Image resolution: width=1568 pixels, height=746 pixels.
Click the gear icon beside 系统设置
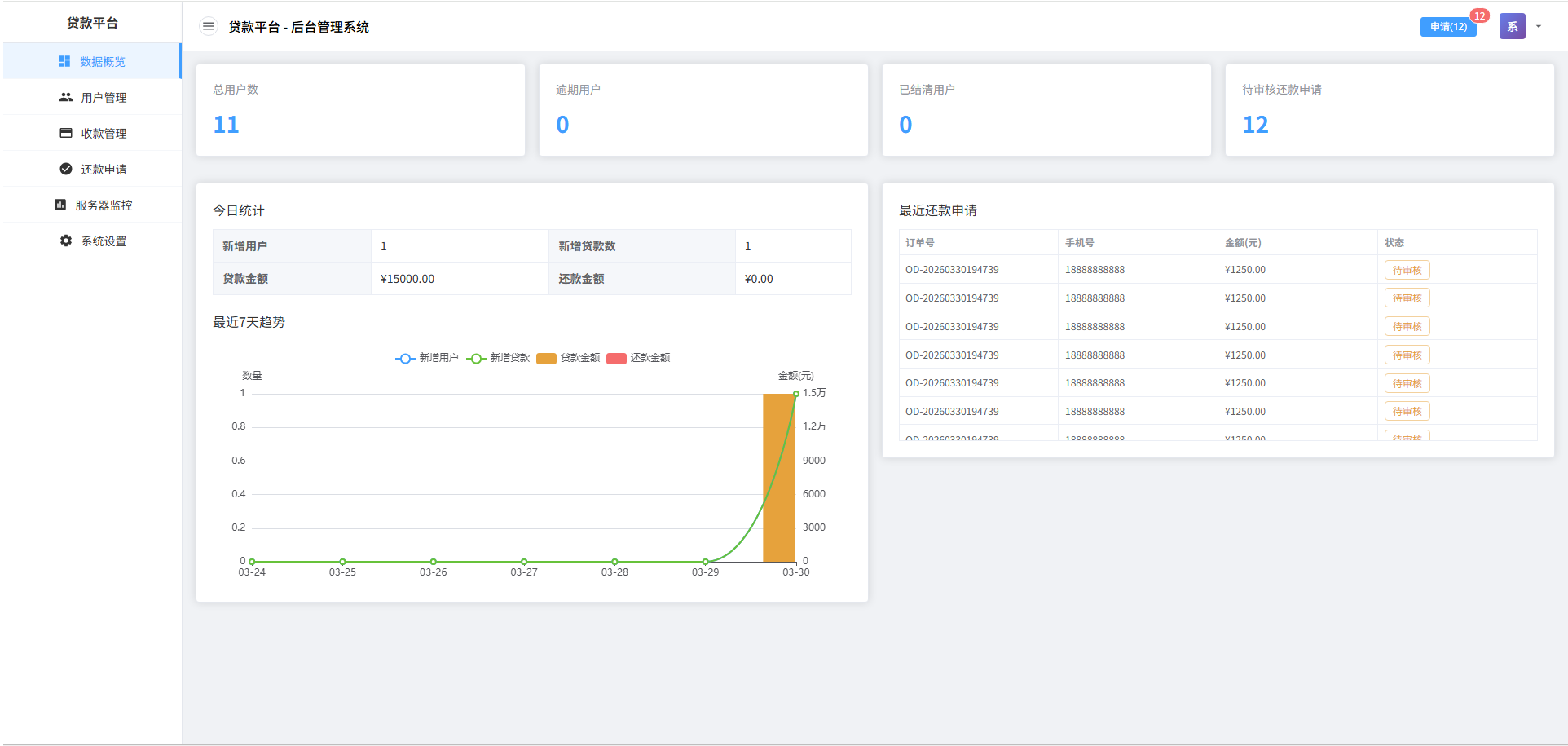pyautogui.click(x=66, y=241)
